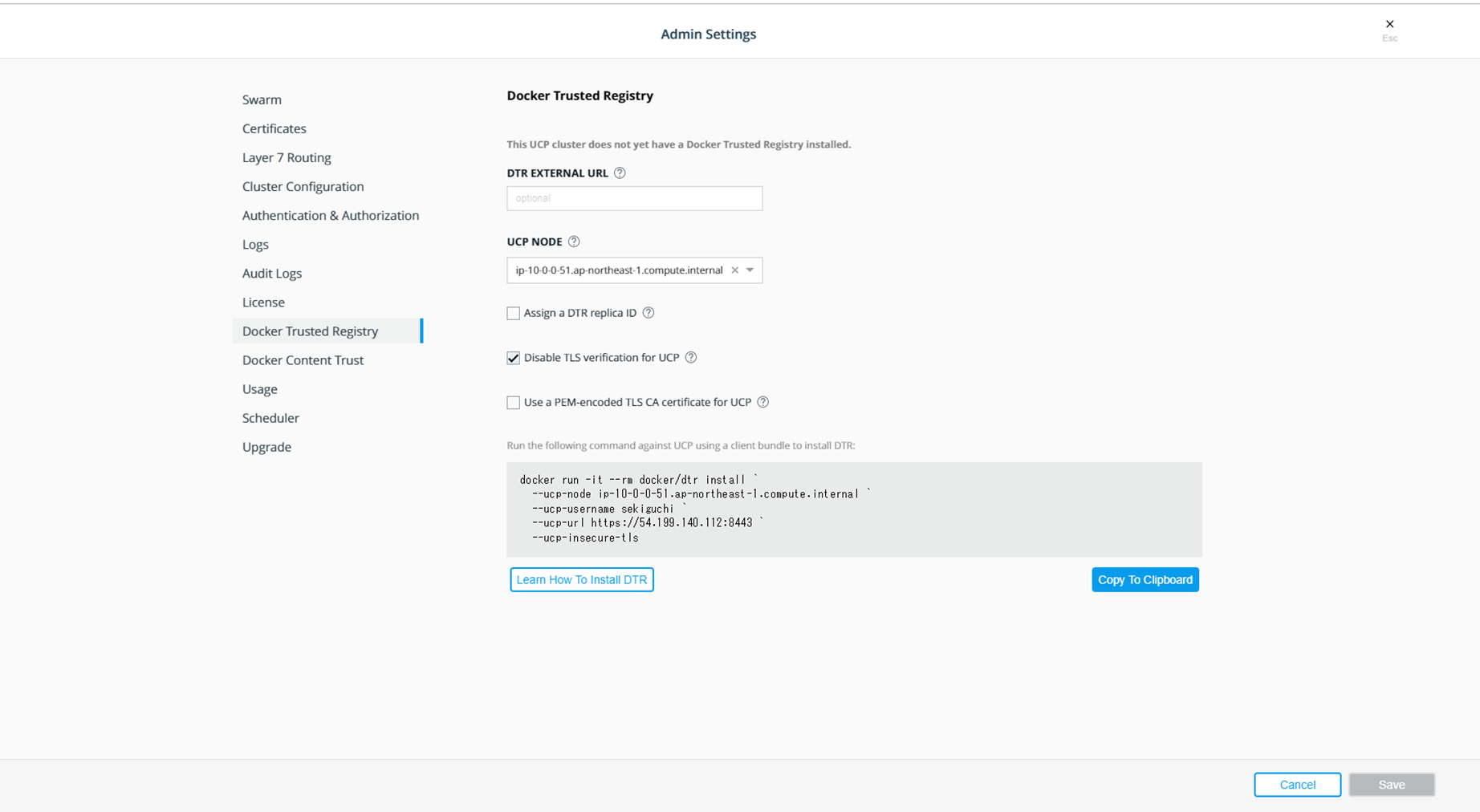
Task: Click help icon beside UCP Node label
Action: [x=574, y=242]
